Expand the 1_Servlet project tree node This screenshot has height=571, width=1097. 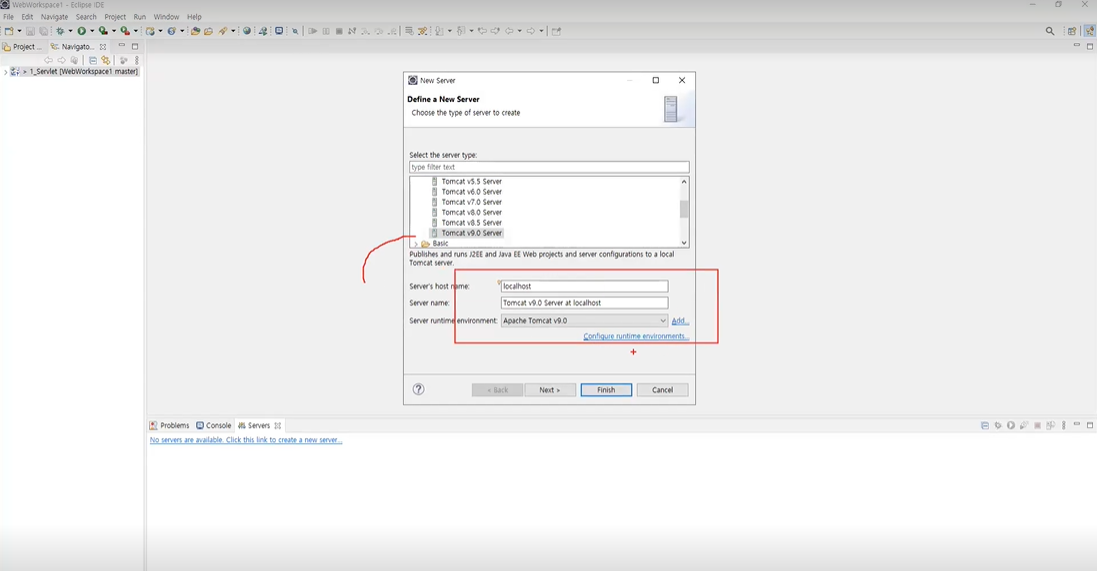pyautogui.click(x=6, y=71)
